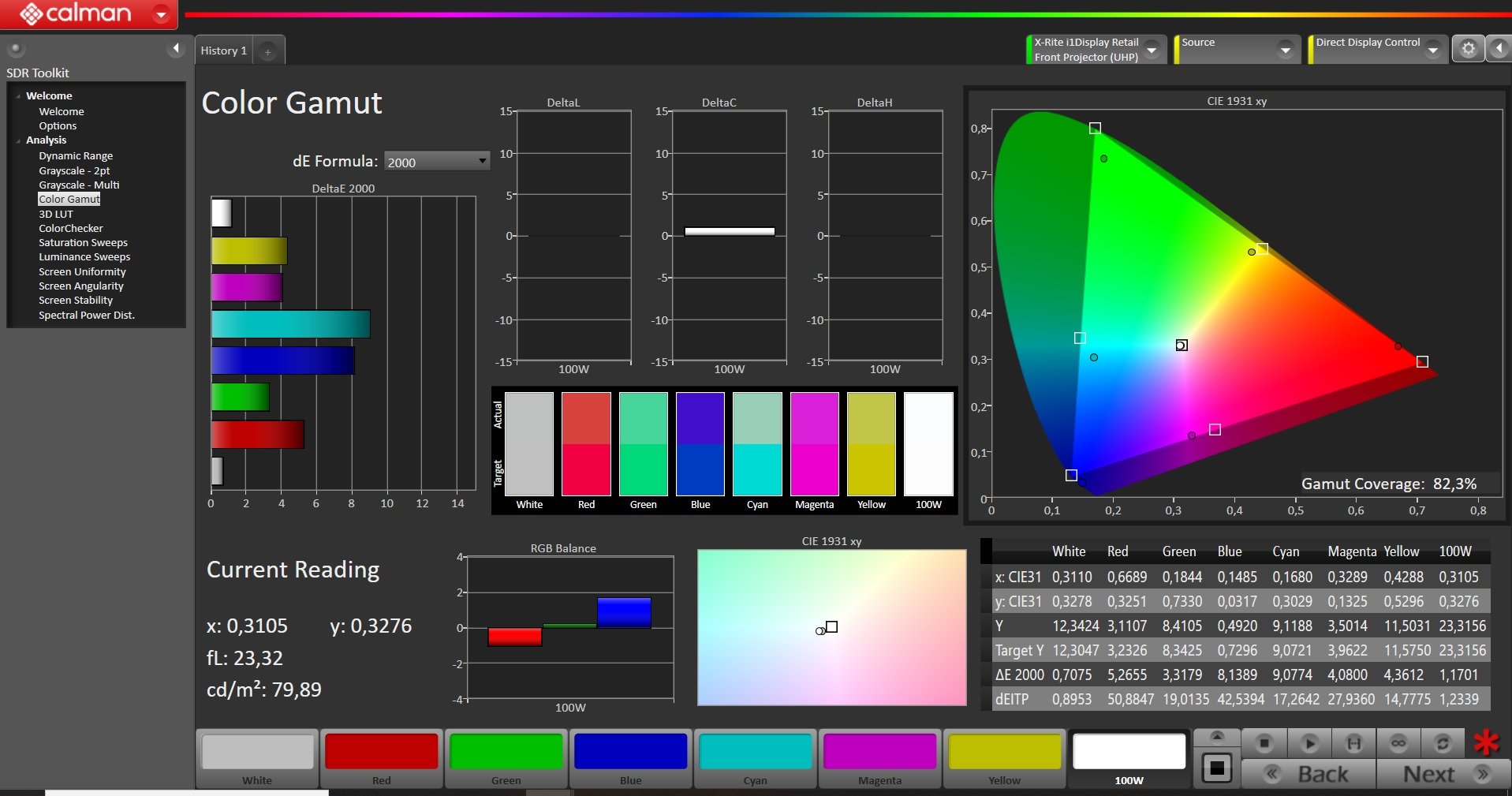Open settings with the gear icon

coord(1468,49)
